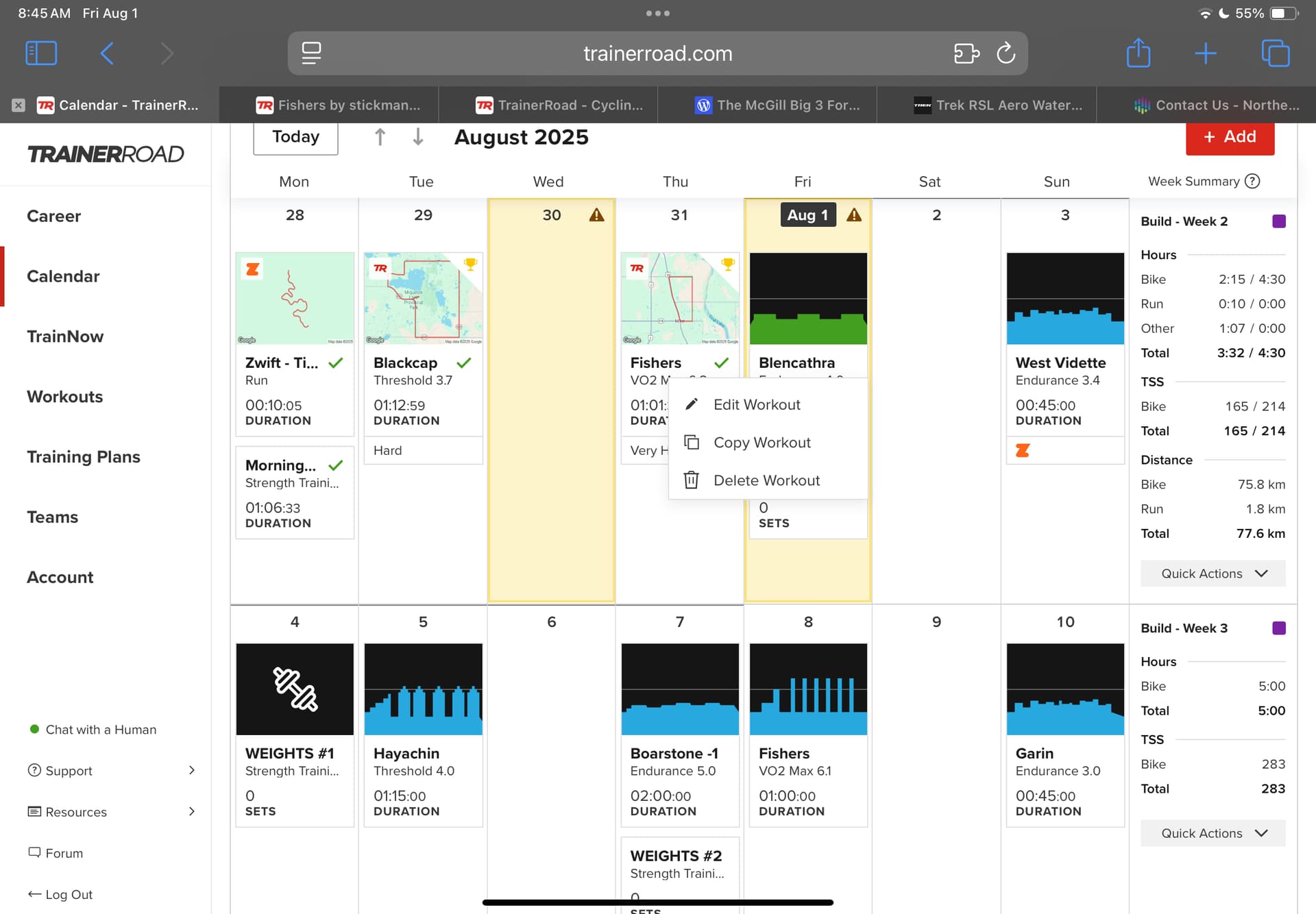
Task: Click checkmark on Zwift run activity
Action: [x=336, y=362]
